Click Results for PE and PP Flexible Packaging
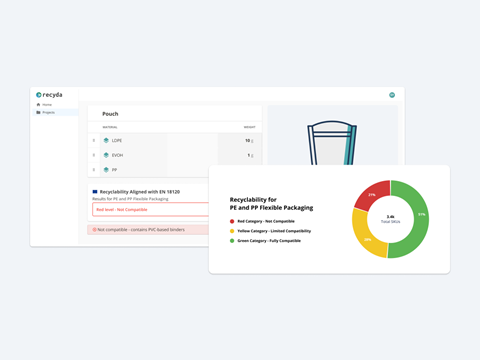This screenshot has height=360, width=480. tap(130, 199)
